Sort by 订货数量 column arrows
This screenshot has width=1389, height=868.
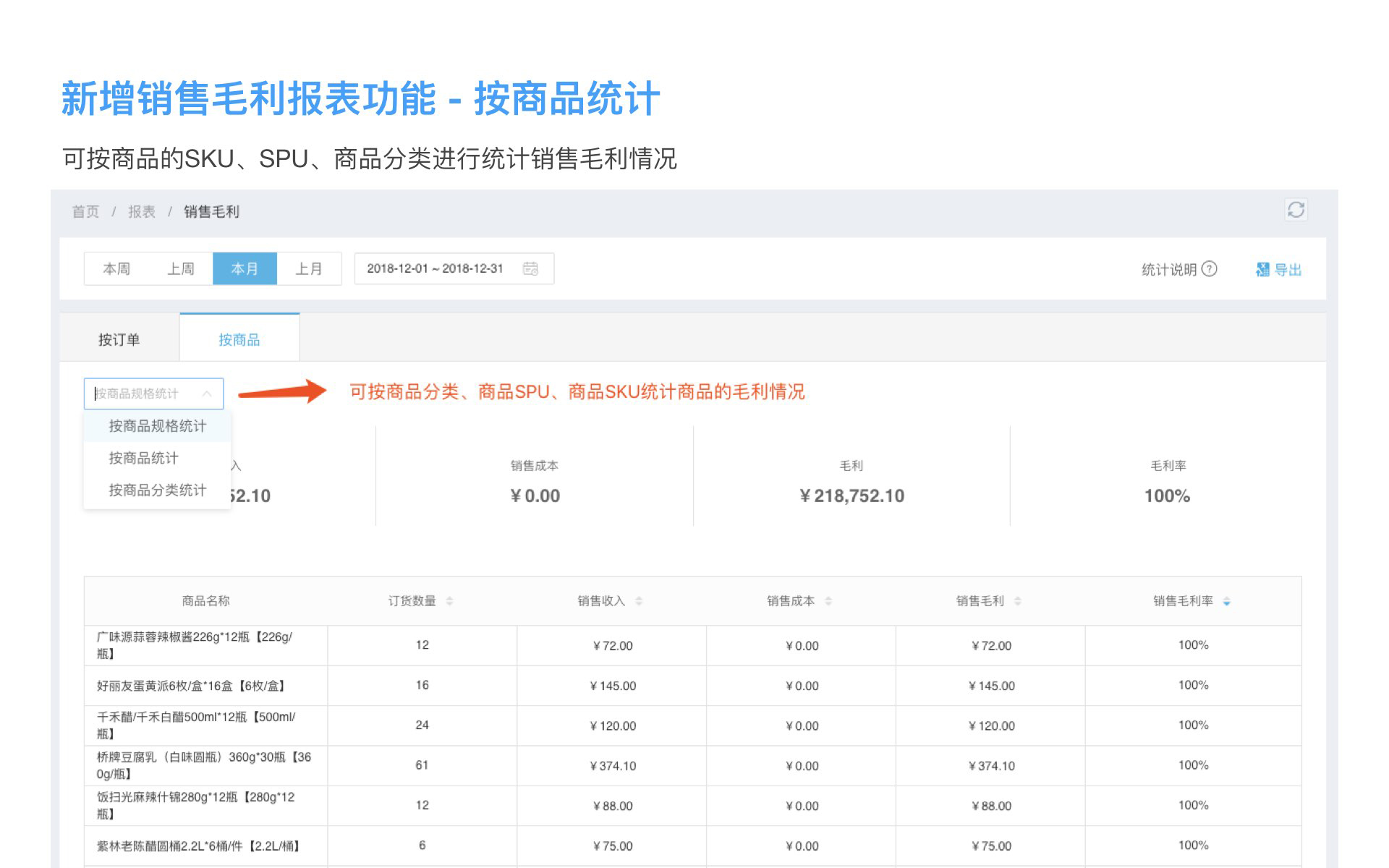[449, 601]
